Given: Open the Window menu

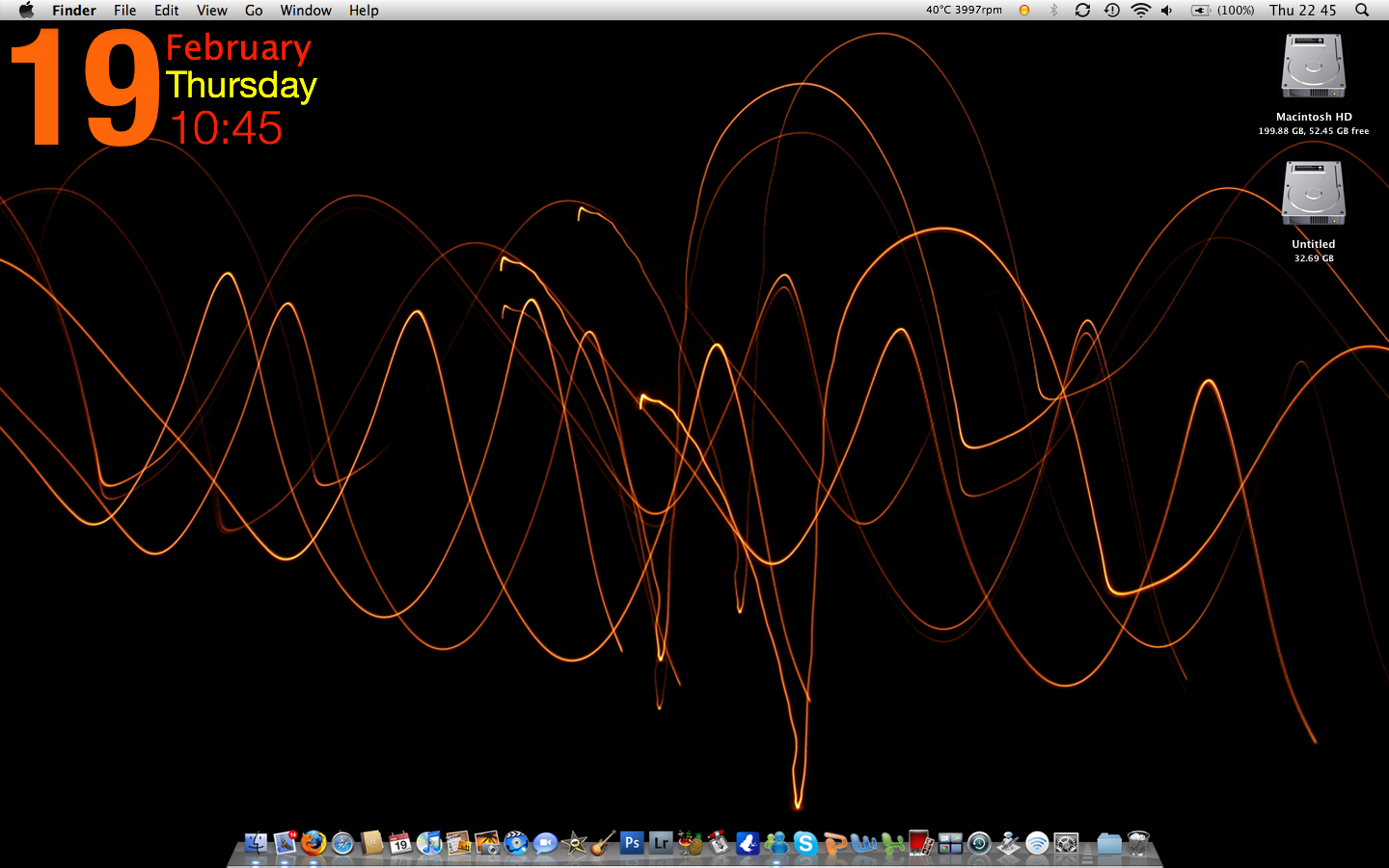Looking at the screenshot, I should point(306,10).
